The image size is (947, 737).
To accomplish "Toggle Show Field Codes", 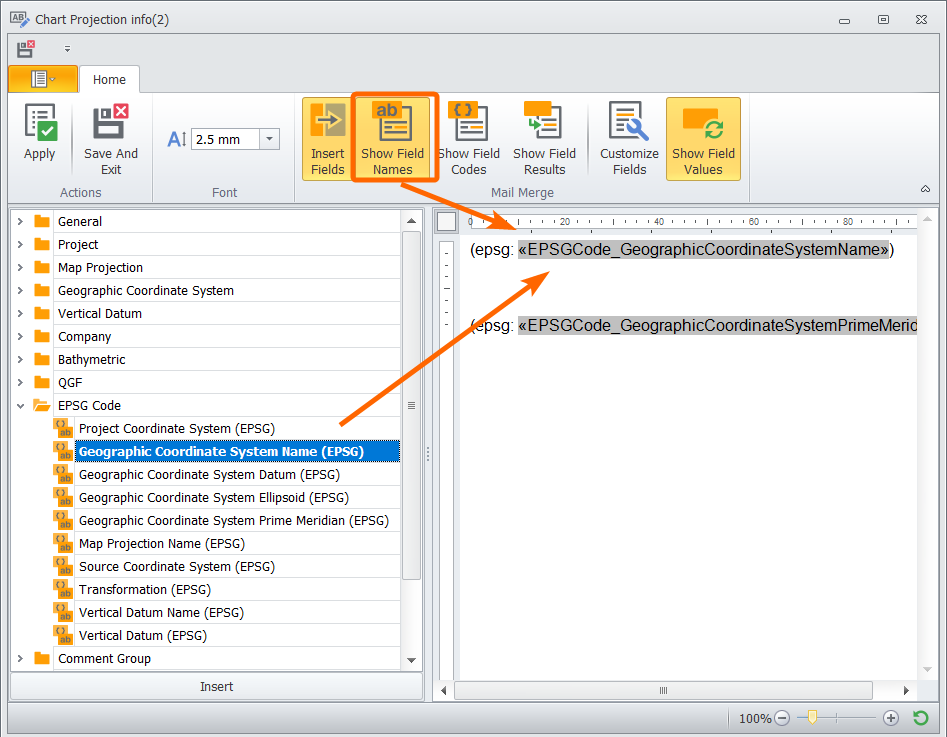I will coord(469,140).
